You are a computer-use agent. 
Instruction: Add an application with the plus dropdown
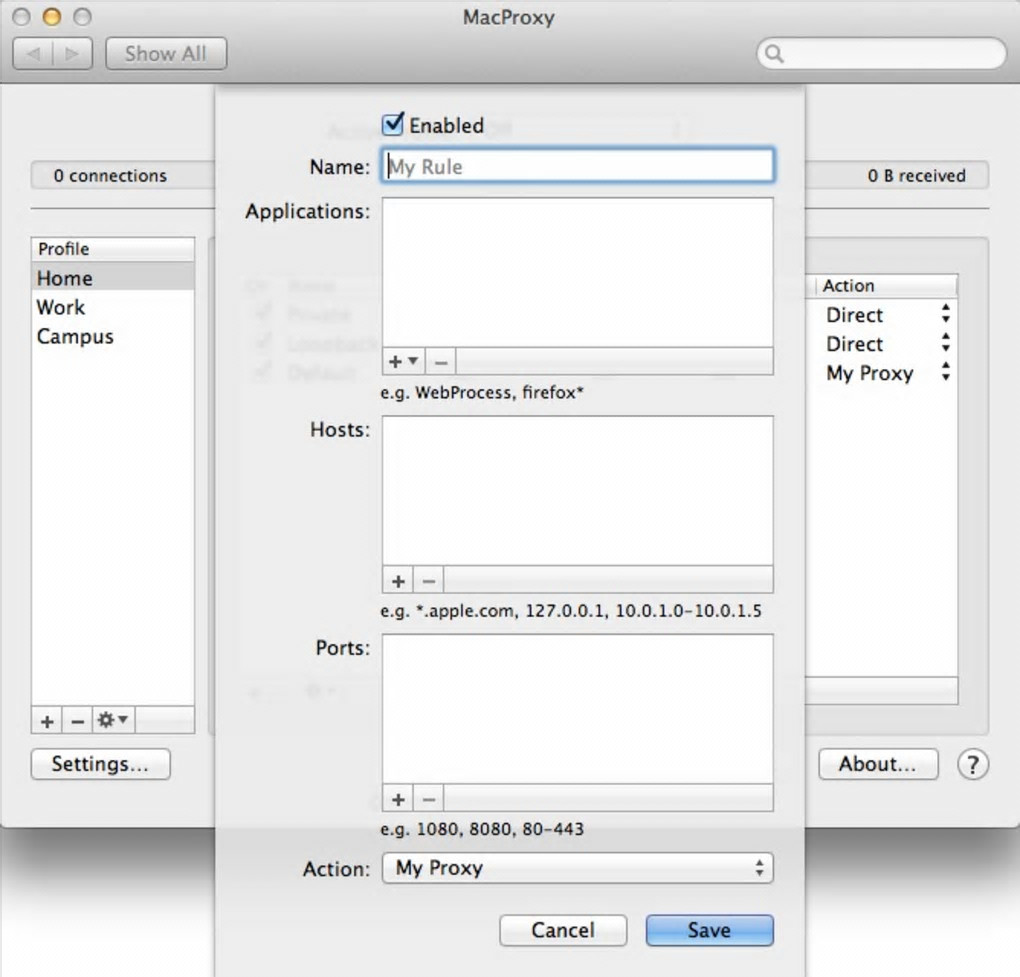tap(403, 361)
